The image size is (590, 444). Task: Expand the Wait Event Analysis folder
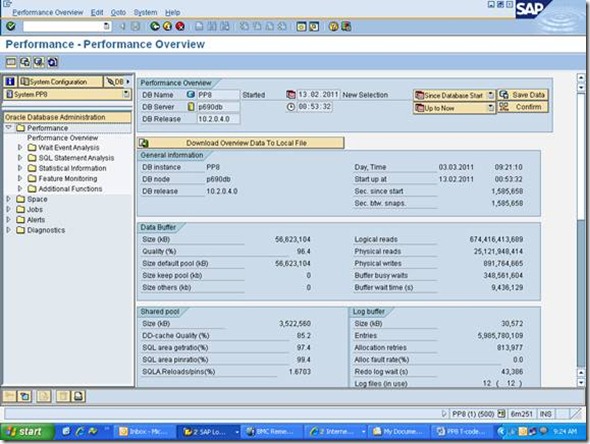click(x=20, y=147)
